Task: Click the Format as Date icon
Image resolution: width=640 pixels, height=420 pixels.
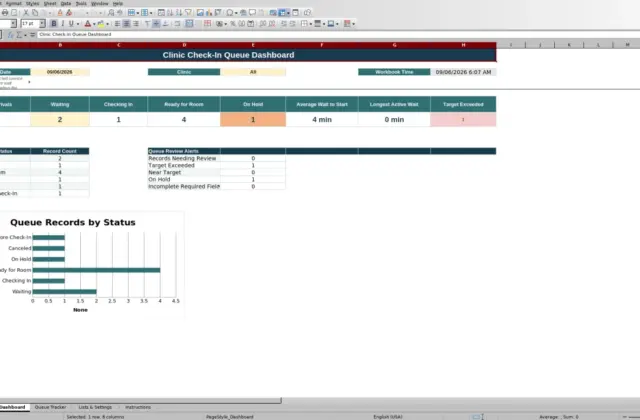Action: pyautogui.click(x=251, y=23)
